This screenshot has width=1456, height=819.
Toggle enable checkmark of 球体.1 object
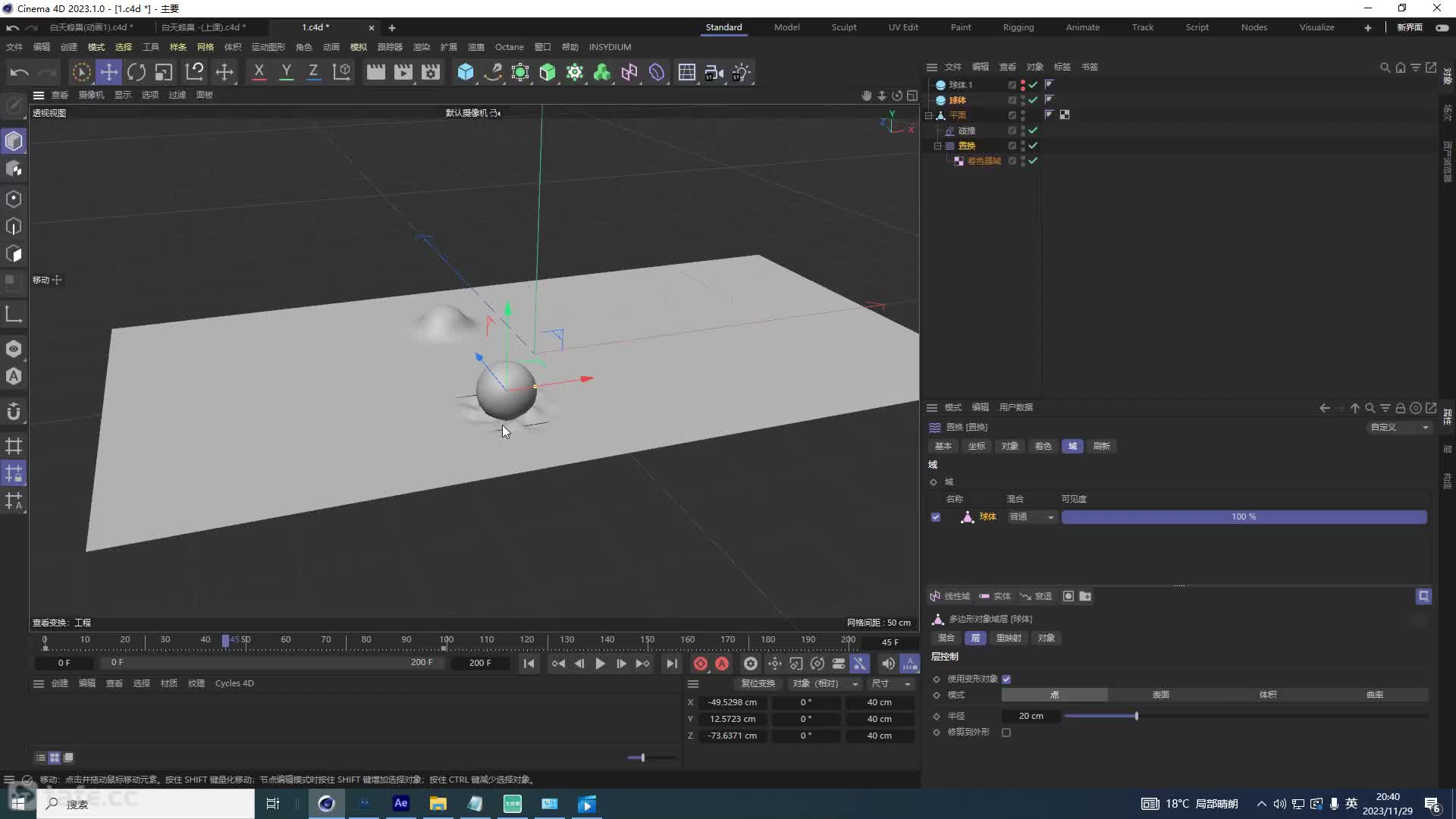[x=1033, y=85]
